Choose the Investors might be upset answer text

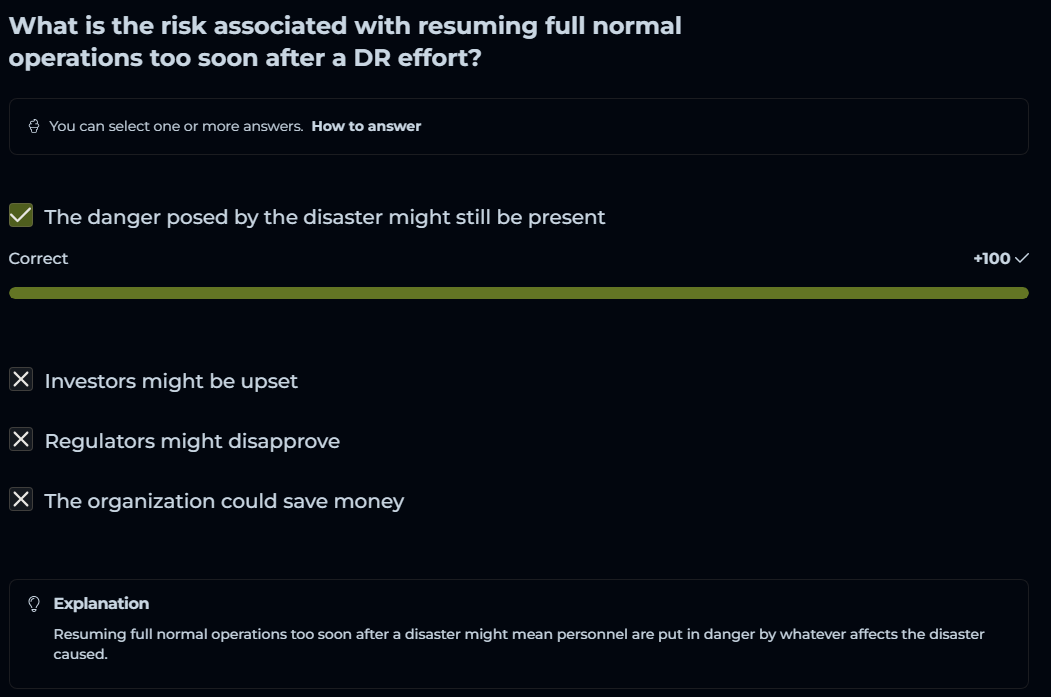click(171, 381)
